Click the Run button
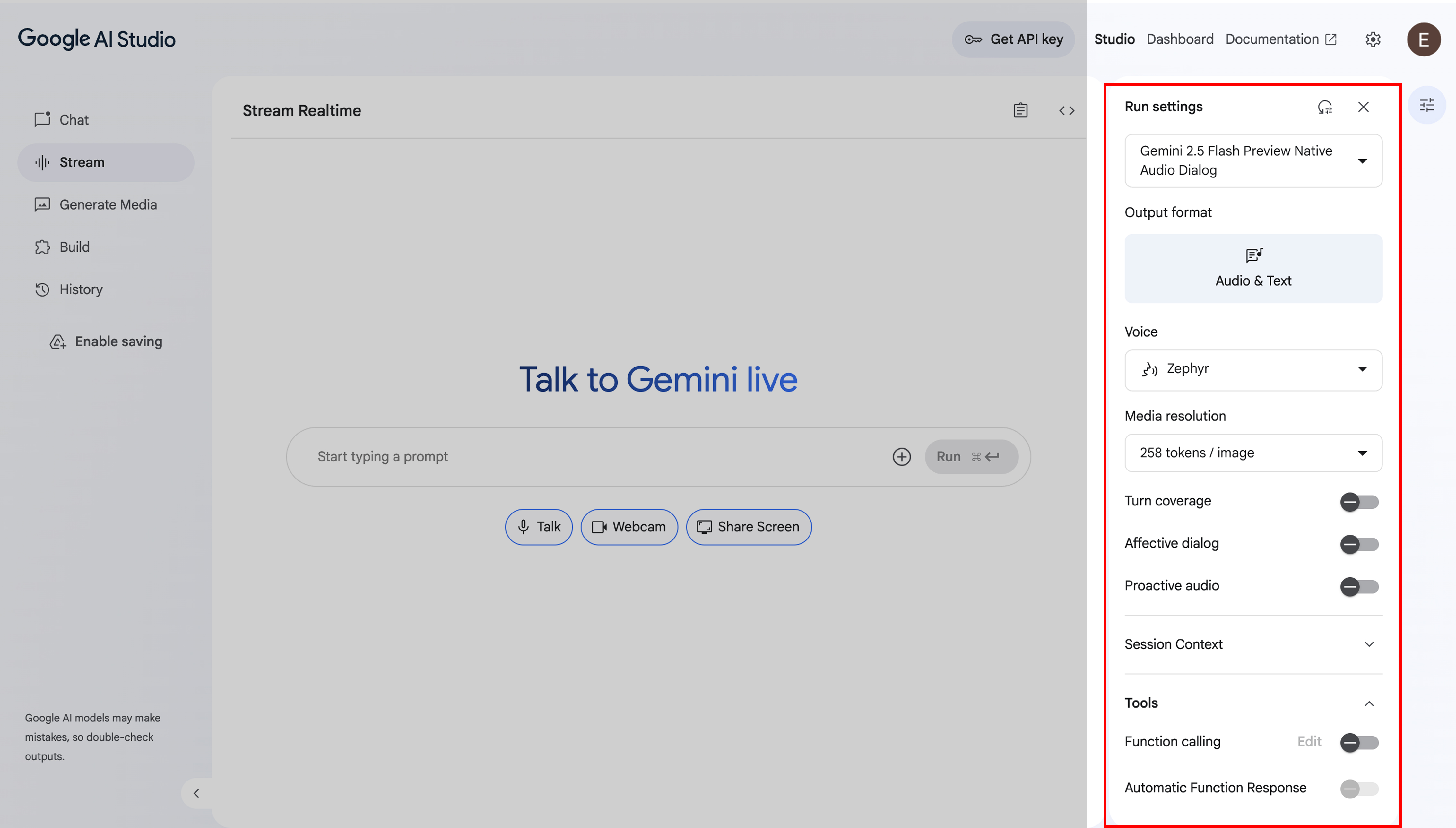This screenshot has width=1456, height=828. pyautogui.click(x=971, y=457)
